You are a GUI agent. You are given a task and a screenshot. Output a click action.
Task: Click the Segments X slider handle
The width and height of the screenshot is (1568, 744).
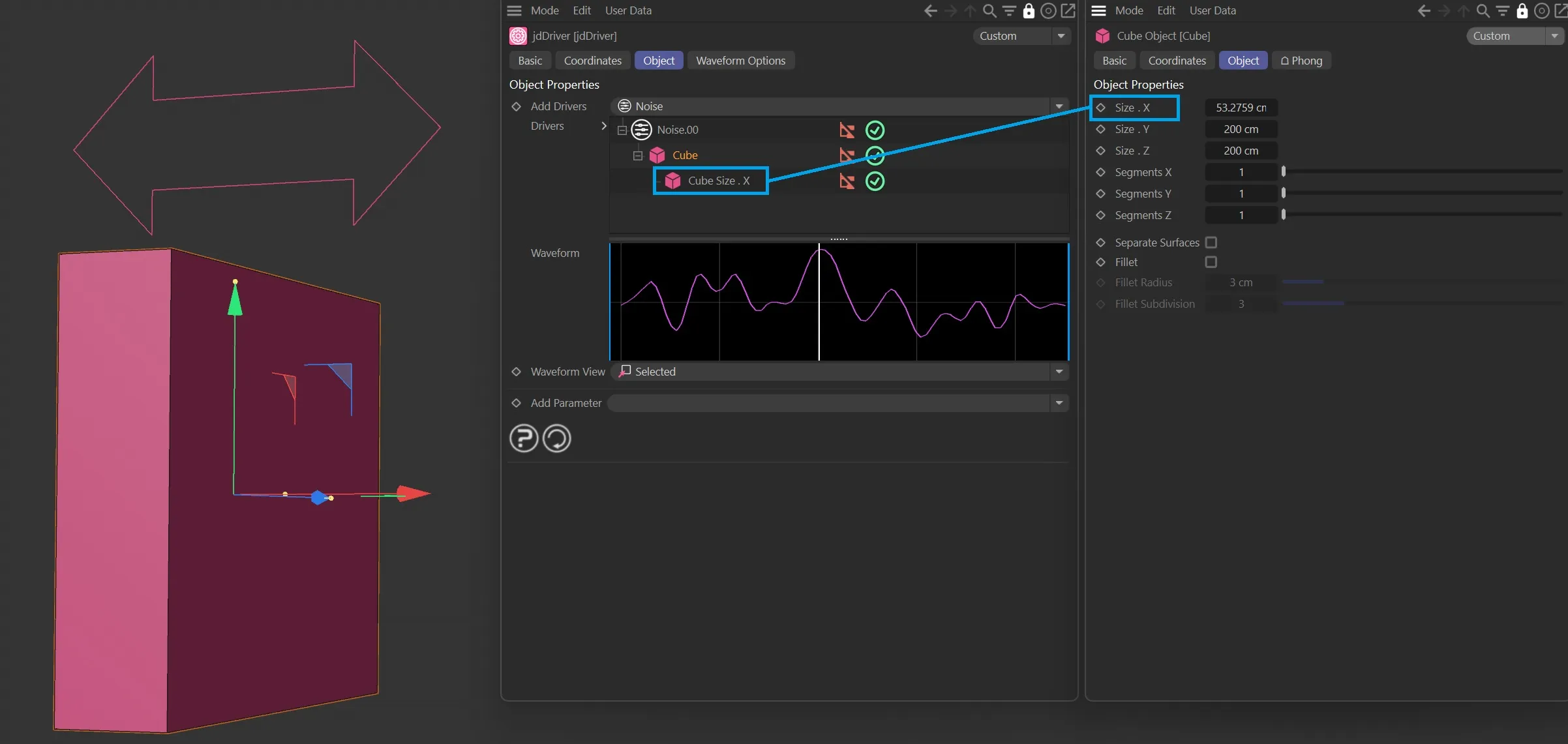click(x=1284, y=171)
